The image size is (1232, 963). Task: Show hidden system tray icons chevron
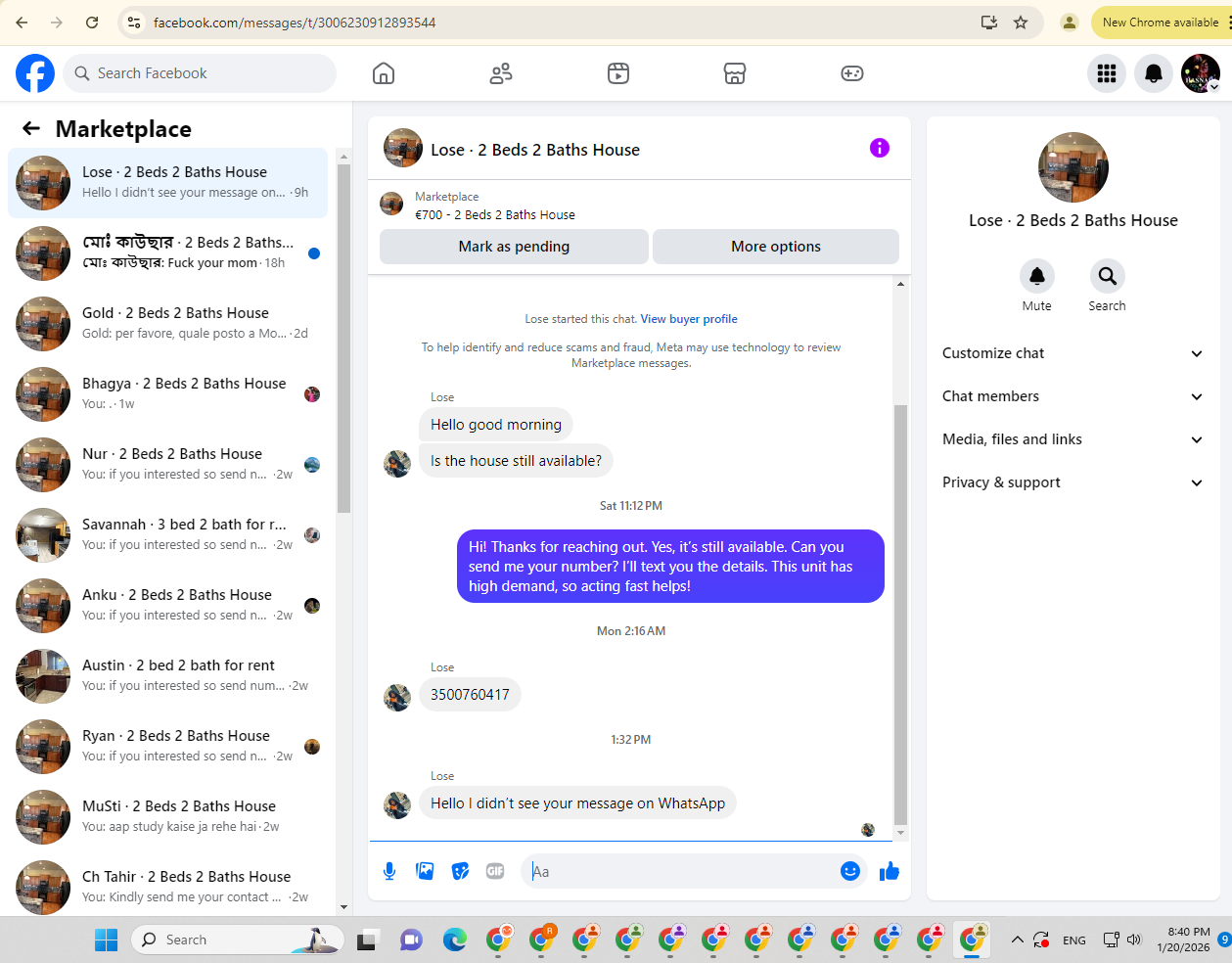click(1018, 940)
